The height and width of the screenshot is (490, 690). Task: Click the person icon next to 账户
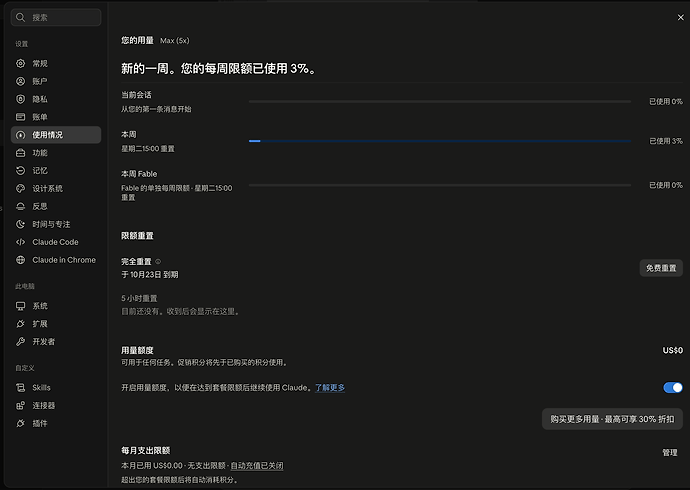tap(21, 81)
